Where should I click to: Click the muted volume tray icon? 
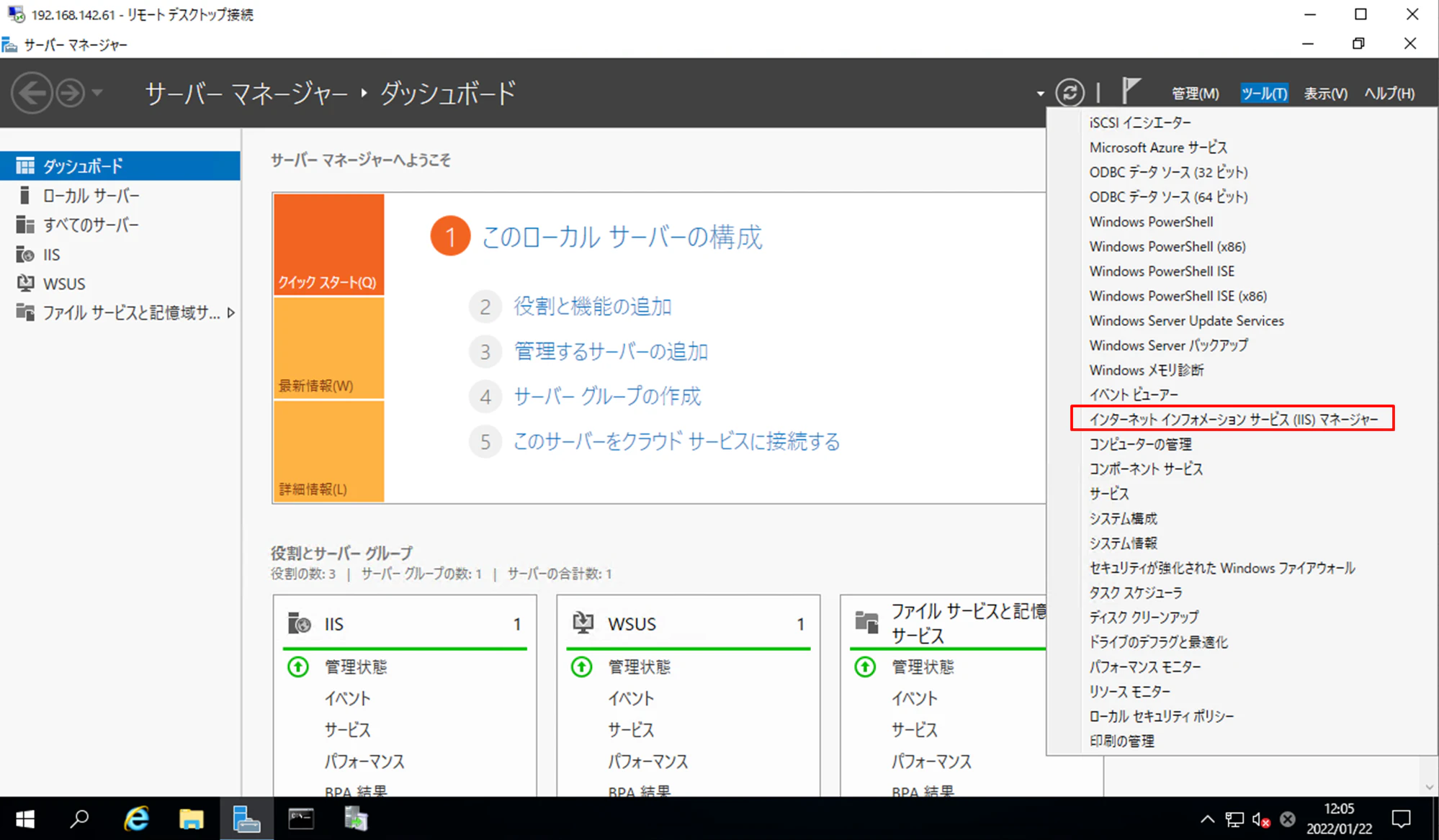(1261, 820)
